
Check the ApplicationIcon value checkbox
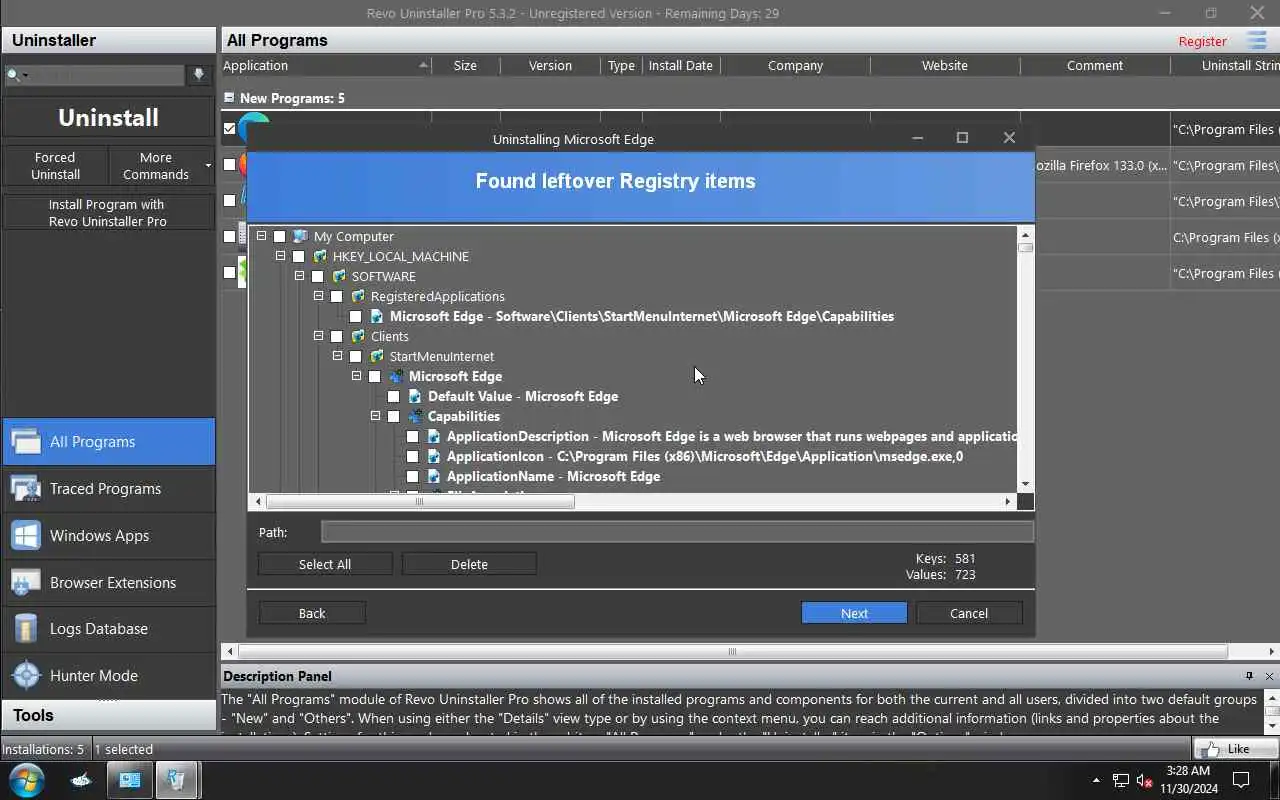click(x=413, y=457)
